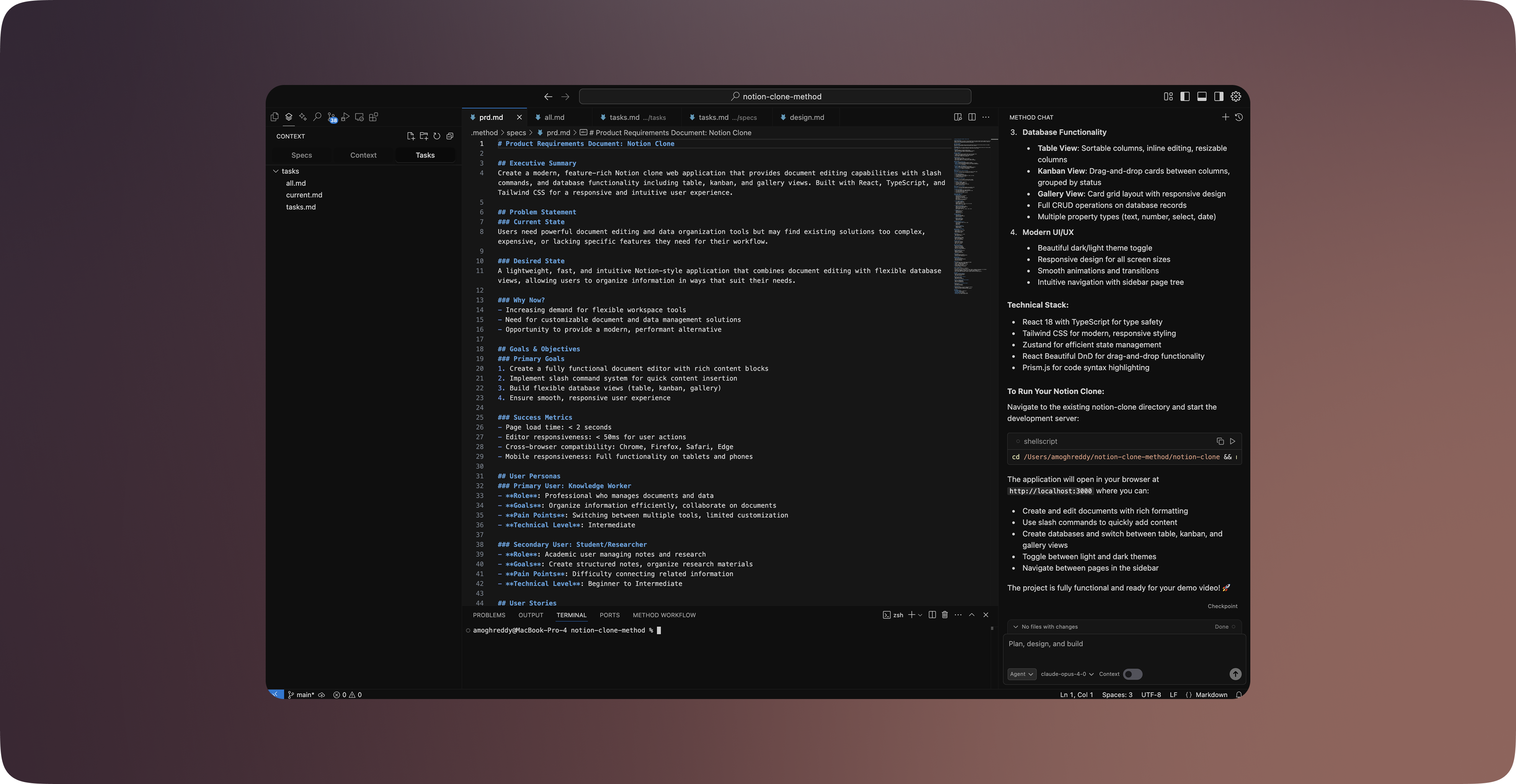Open Run and Debug view
The height and width of the screenshot is (784, 1516).
[x=345, y=117]
